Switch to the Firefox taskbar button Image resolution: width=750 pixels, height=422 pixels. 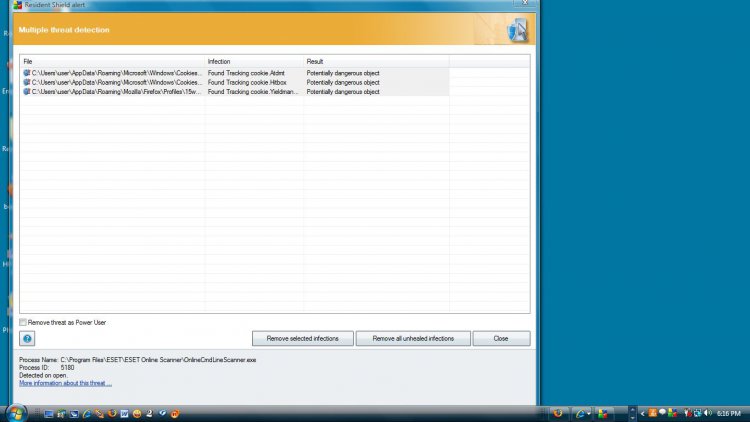(558, 413)
